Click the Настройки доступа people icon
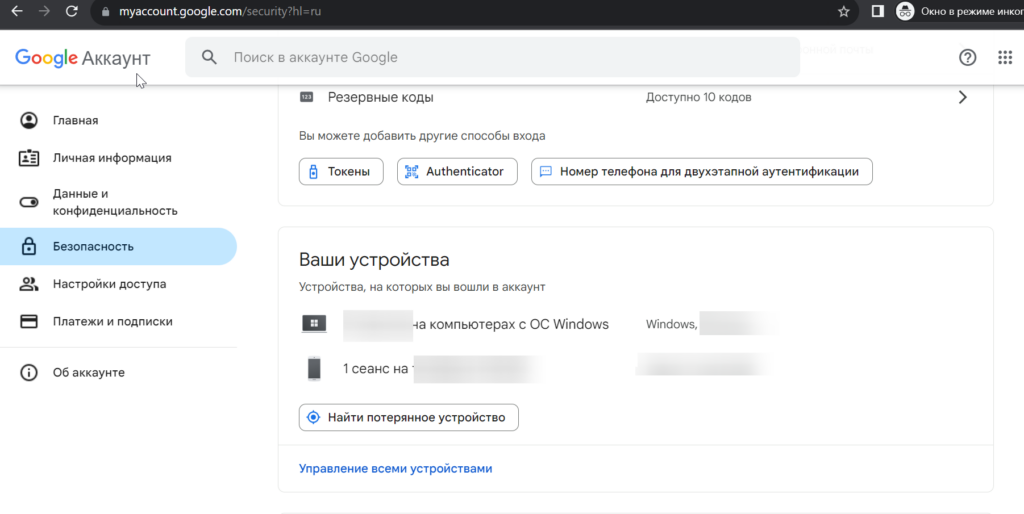The image size is (1024, 514). [x=29, y=284]
